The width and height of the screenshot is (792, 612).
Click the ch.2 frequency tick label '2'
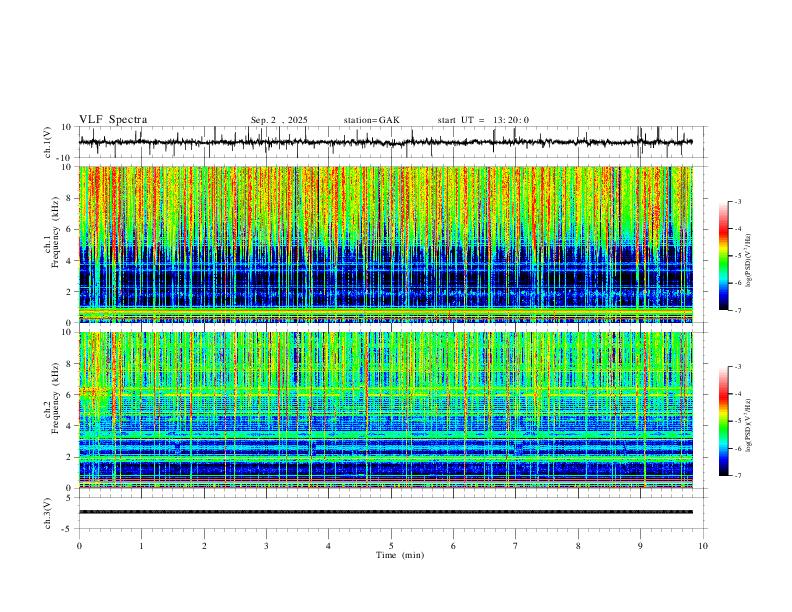pos(69,457)
